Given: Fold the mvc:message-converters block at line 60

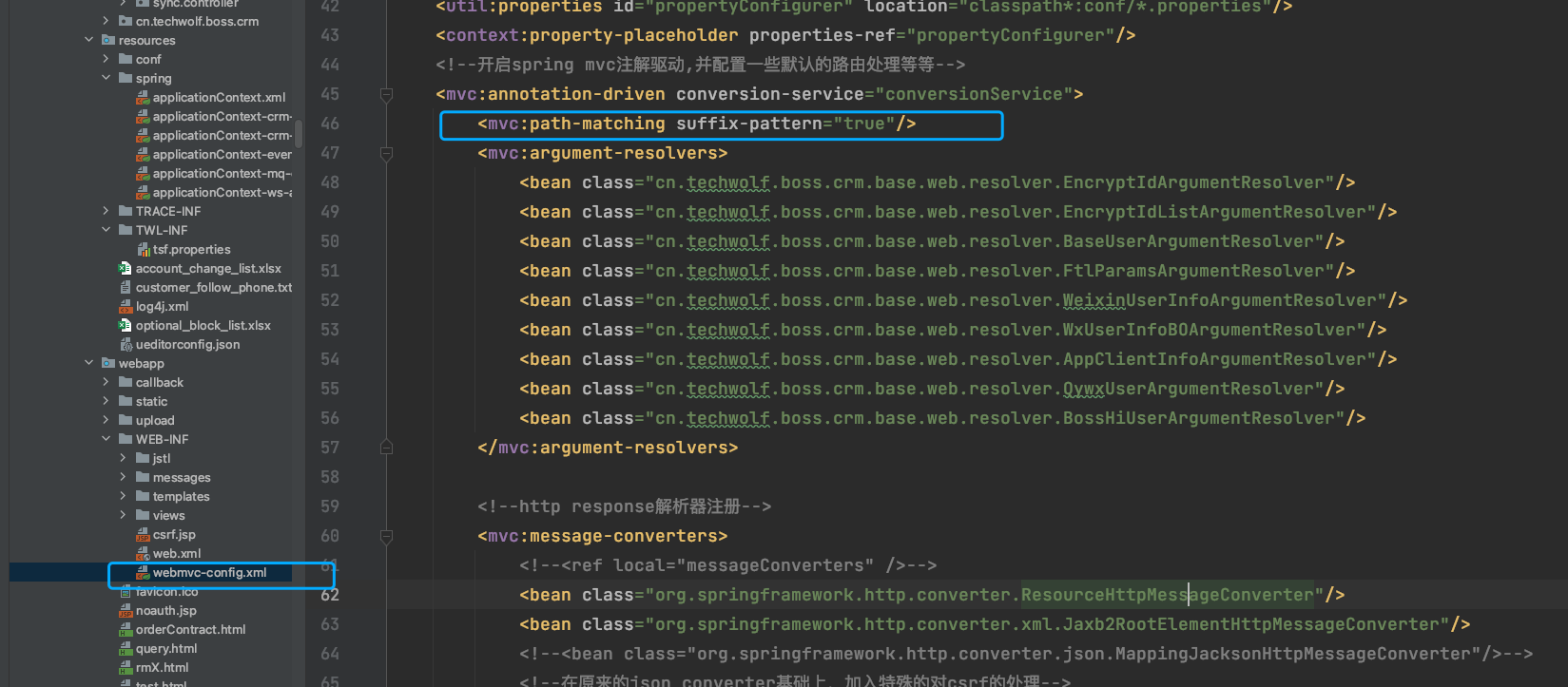Looking at the screenshot, I should (386, 536).
